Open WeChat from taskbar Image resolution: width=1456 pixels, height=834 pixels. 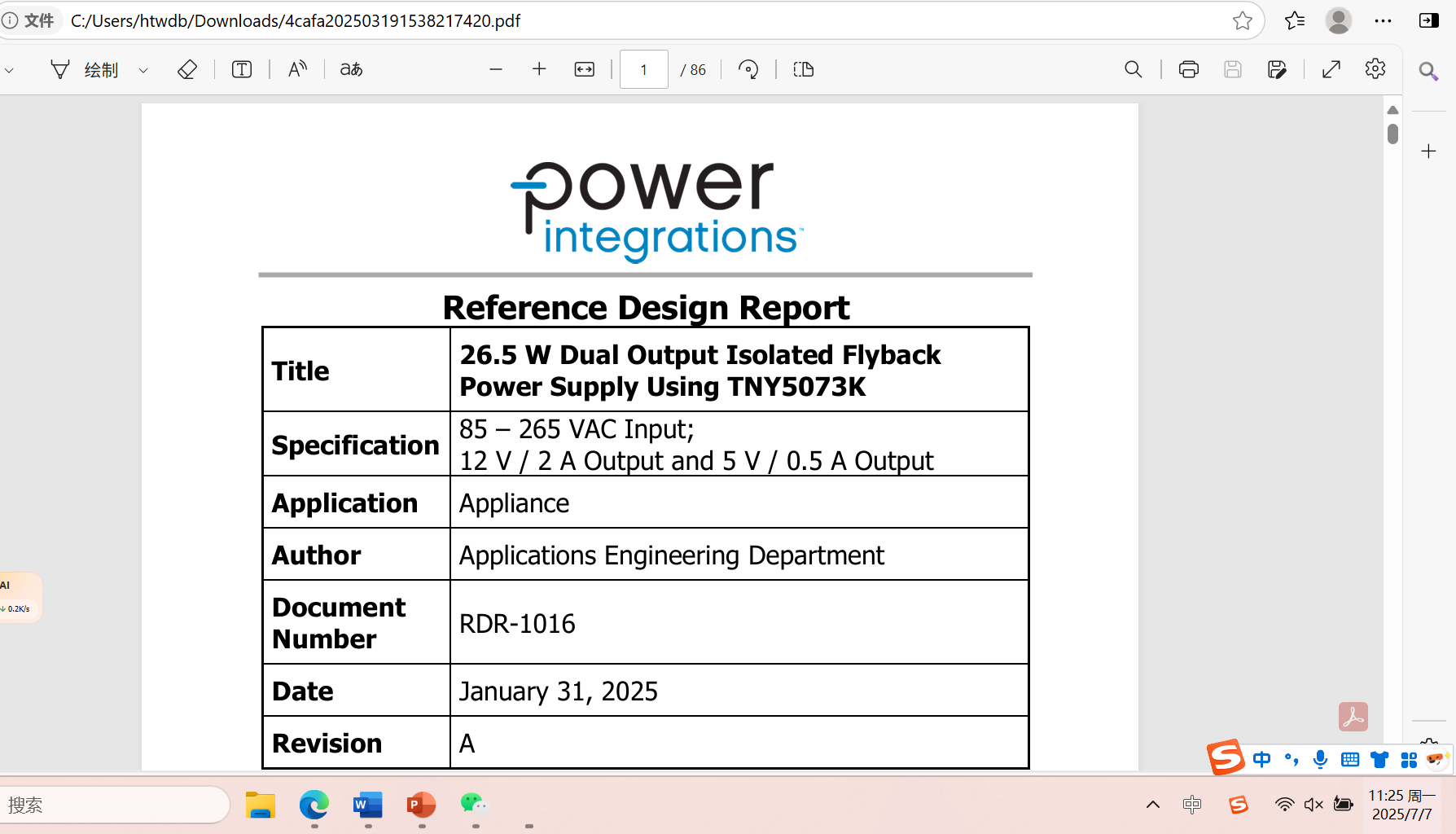[475, 805]
